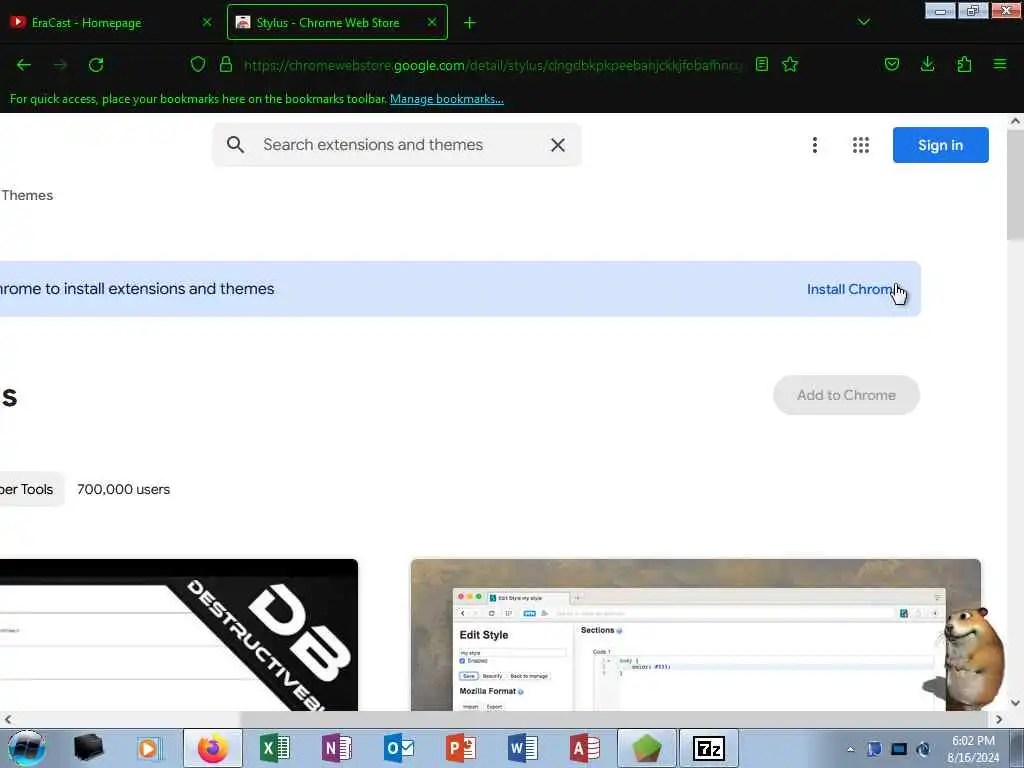This screenshot has height=768, width=1024.
Task: Clear the search with the X icon
Action: (x=558, y=145)
